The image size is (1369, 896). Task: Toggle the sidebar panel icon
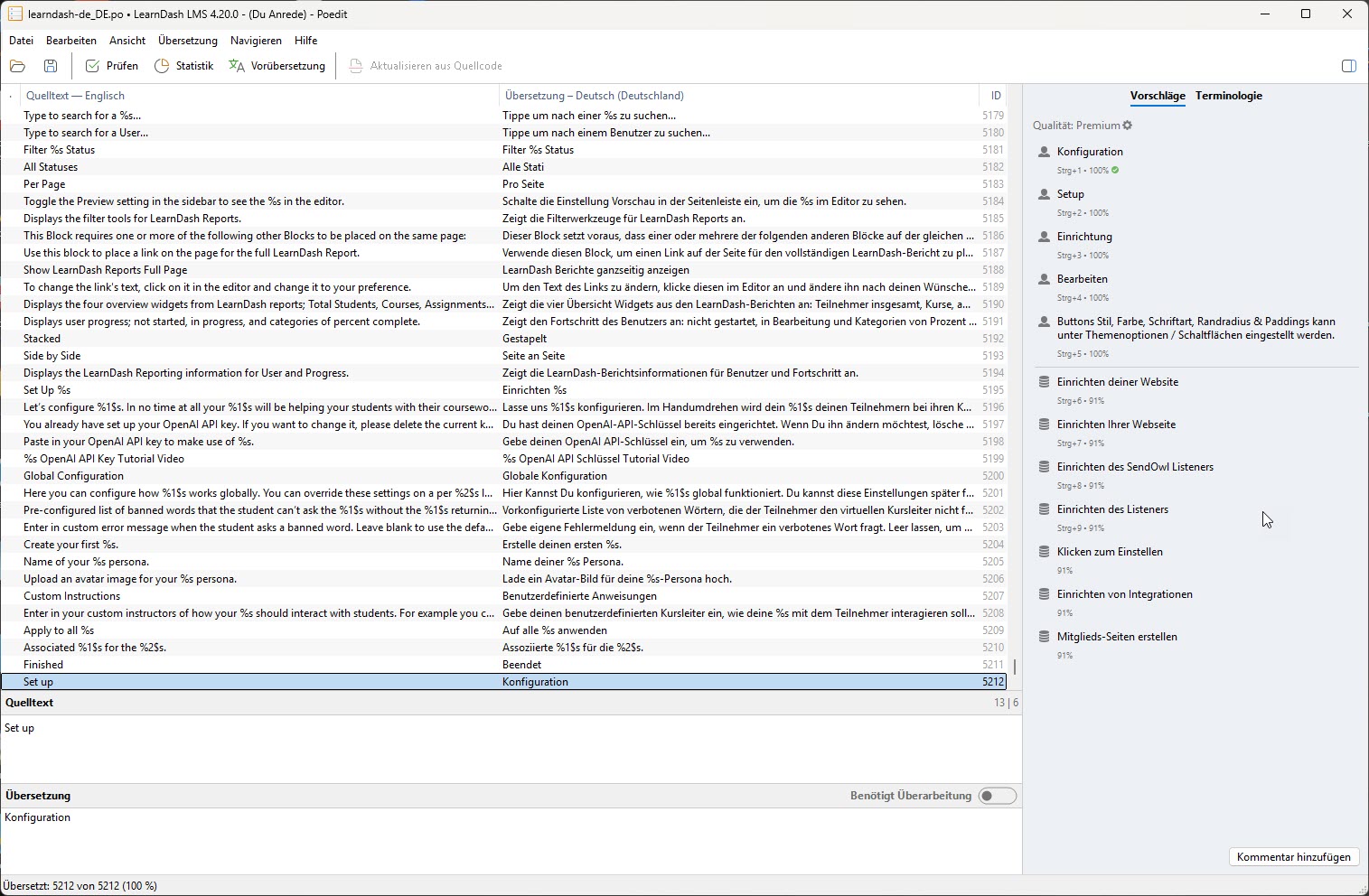[x=1348, y=66]
